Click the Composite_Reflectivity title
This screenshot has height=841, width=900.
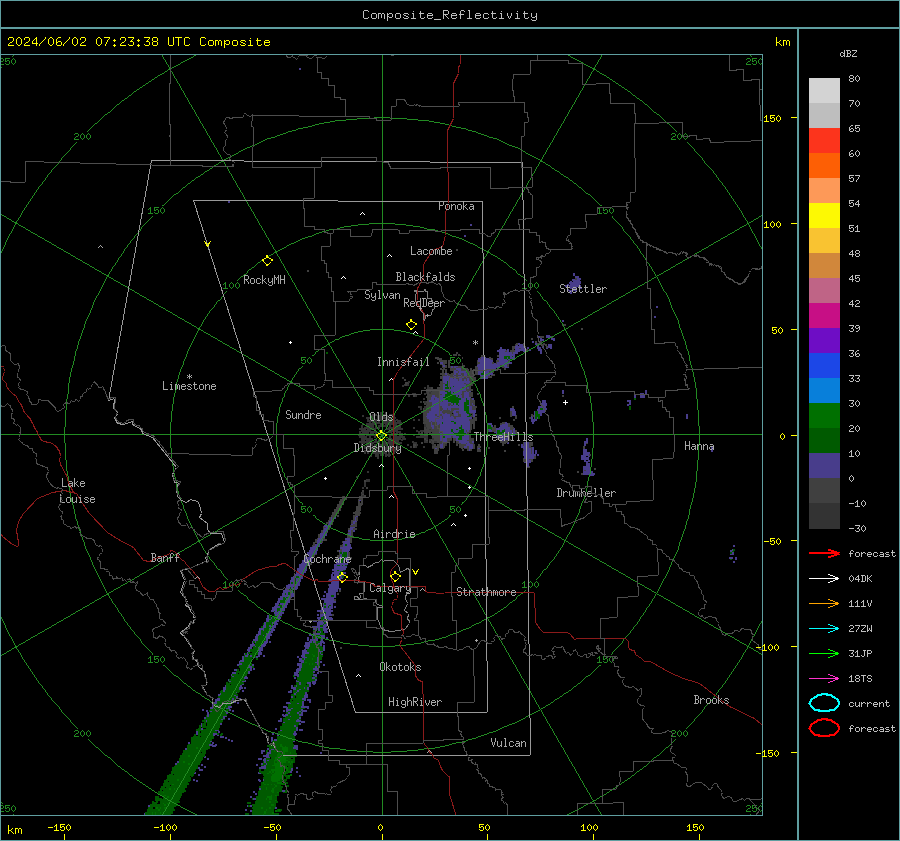449,15
